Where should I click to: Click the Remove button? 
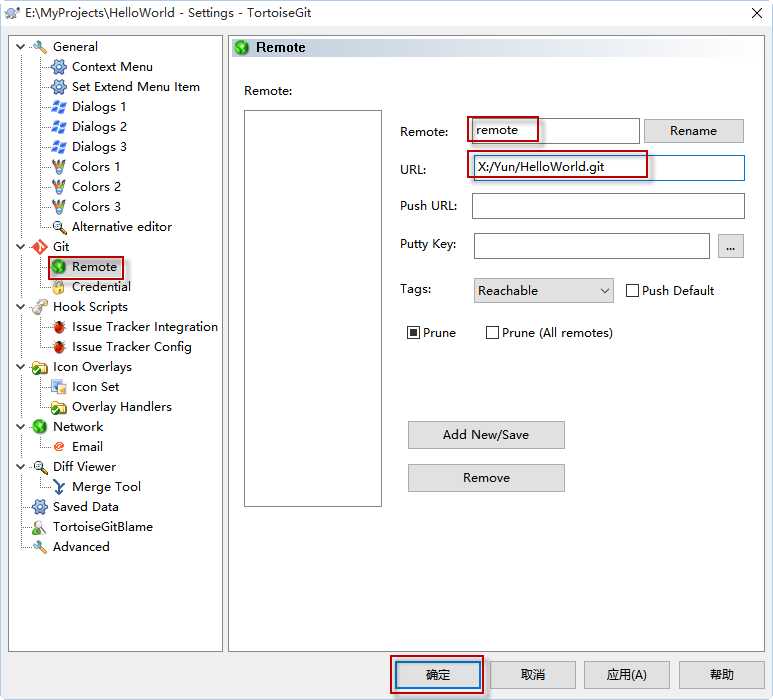pyautogui.click(x=486, y=478)
